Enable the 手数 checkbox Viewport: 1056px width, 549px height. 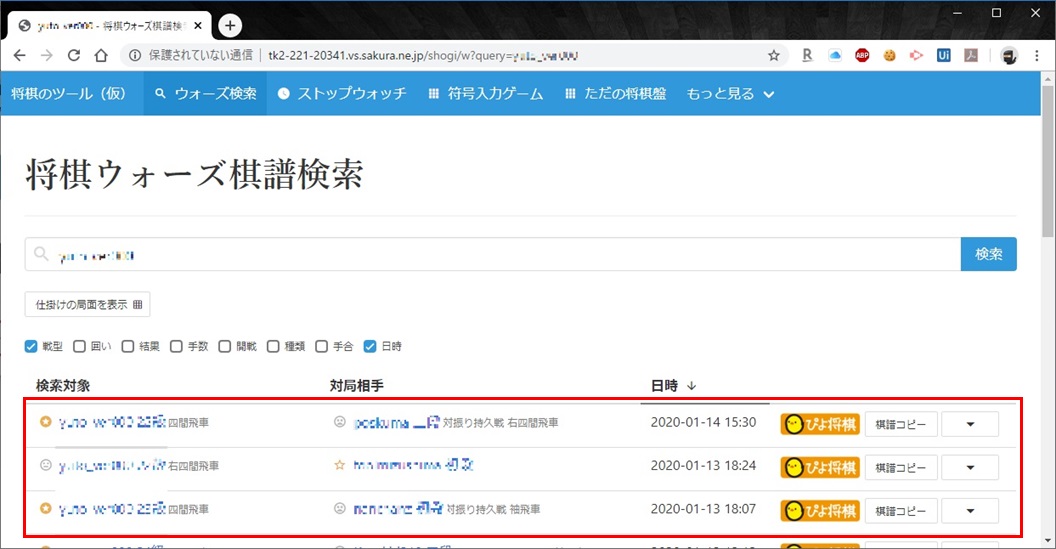pyautogui.click(x=176, y=346)
